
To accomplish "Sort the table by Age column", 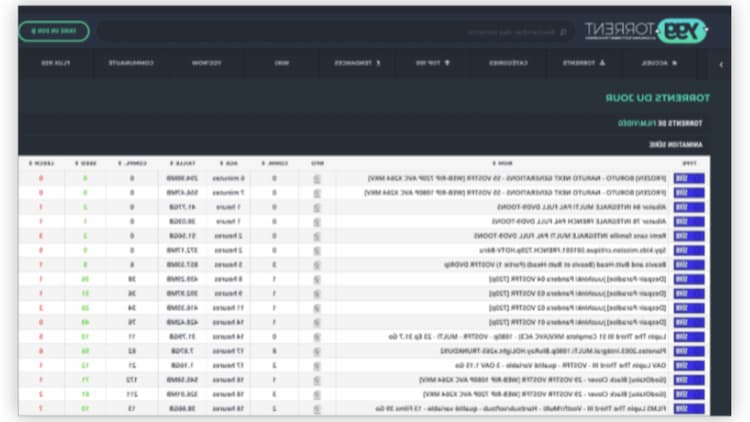I will [228, 163].
